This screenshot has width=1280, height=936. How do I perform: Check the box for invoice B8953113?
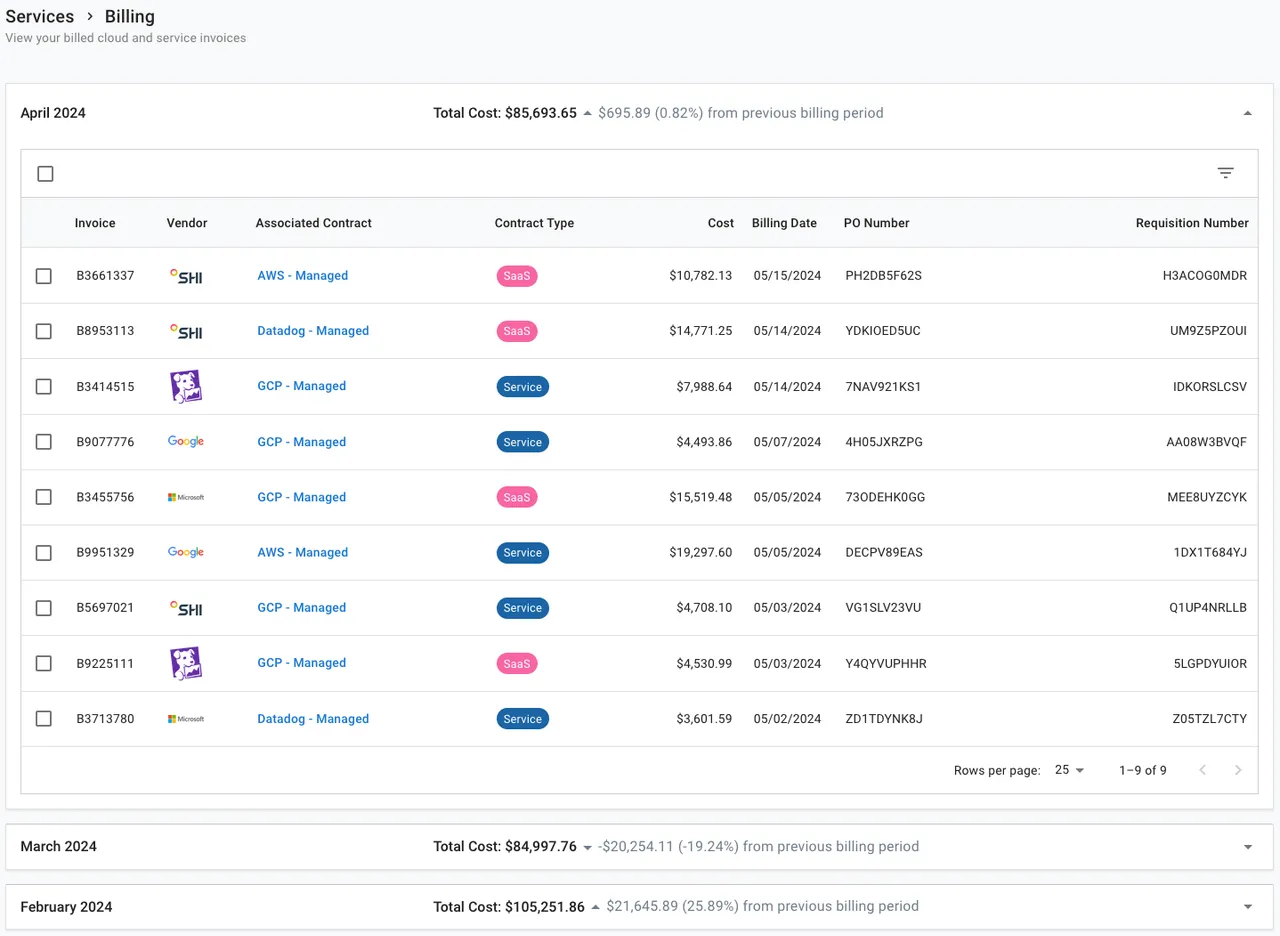point(44,331)
